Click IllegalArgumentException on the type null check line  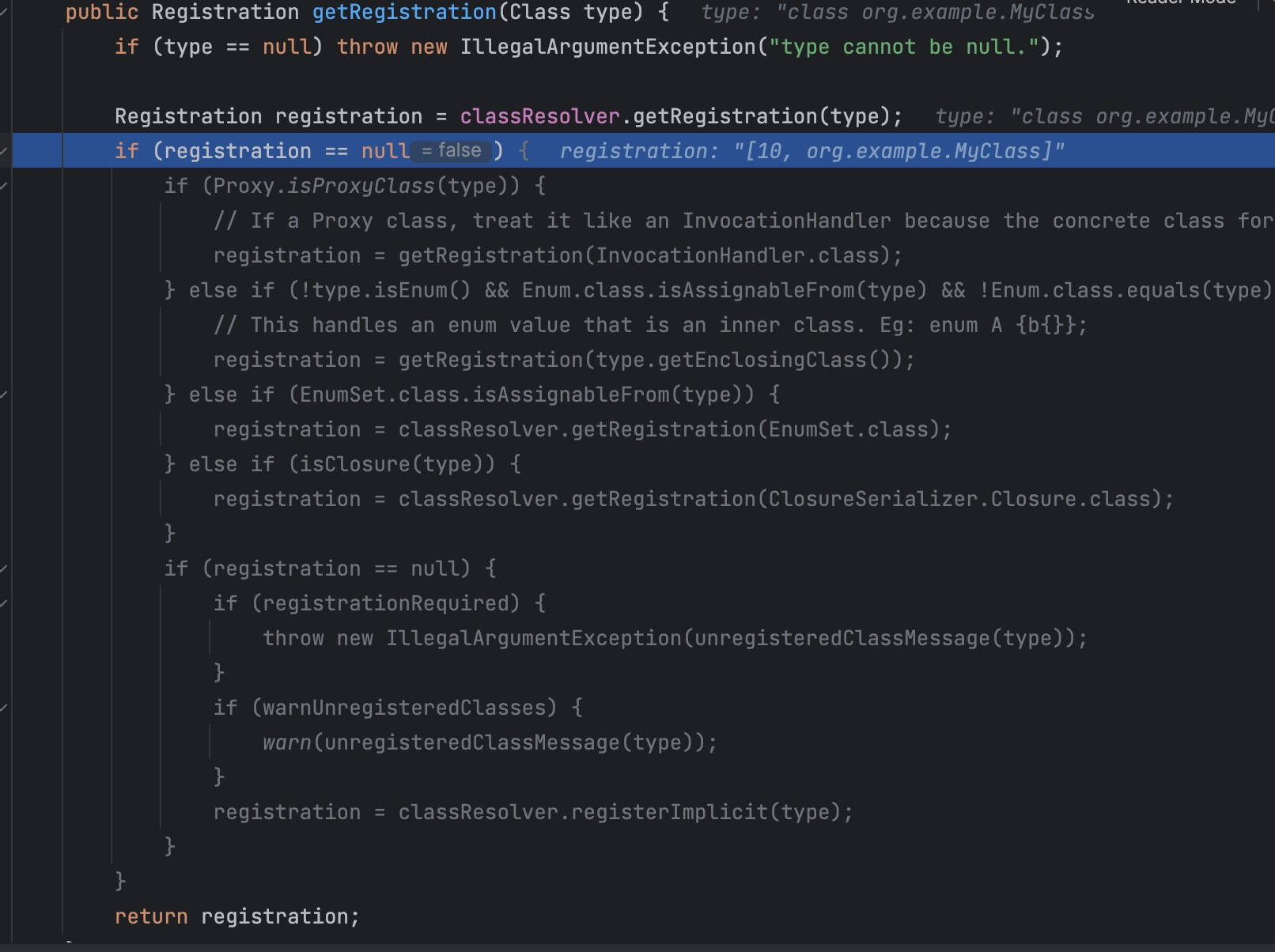click(607, 47)
